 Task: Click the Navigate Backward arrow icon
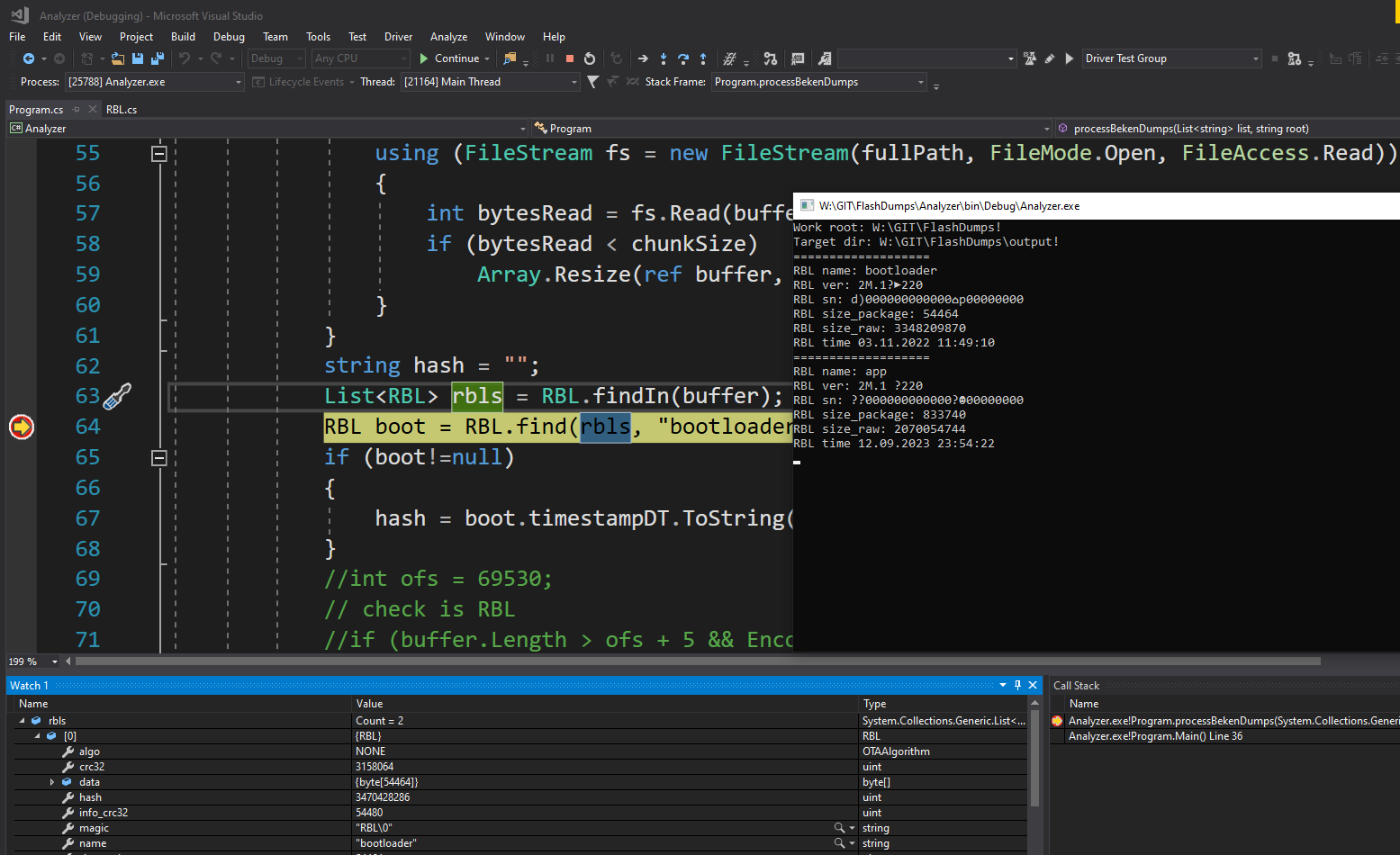[x=29, y=58]
